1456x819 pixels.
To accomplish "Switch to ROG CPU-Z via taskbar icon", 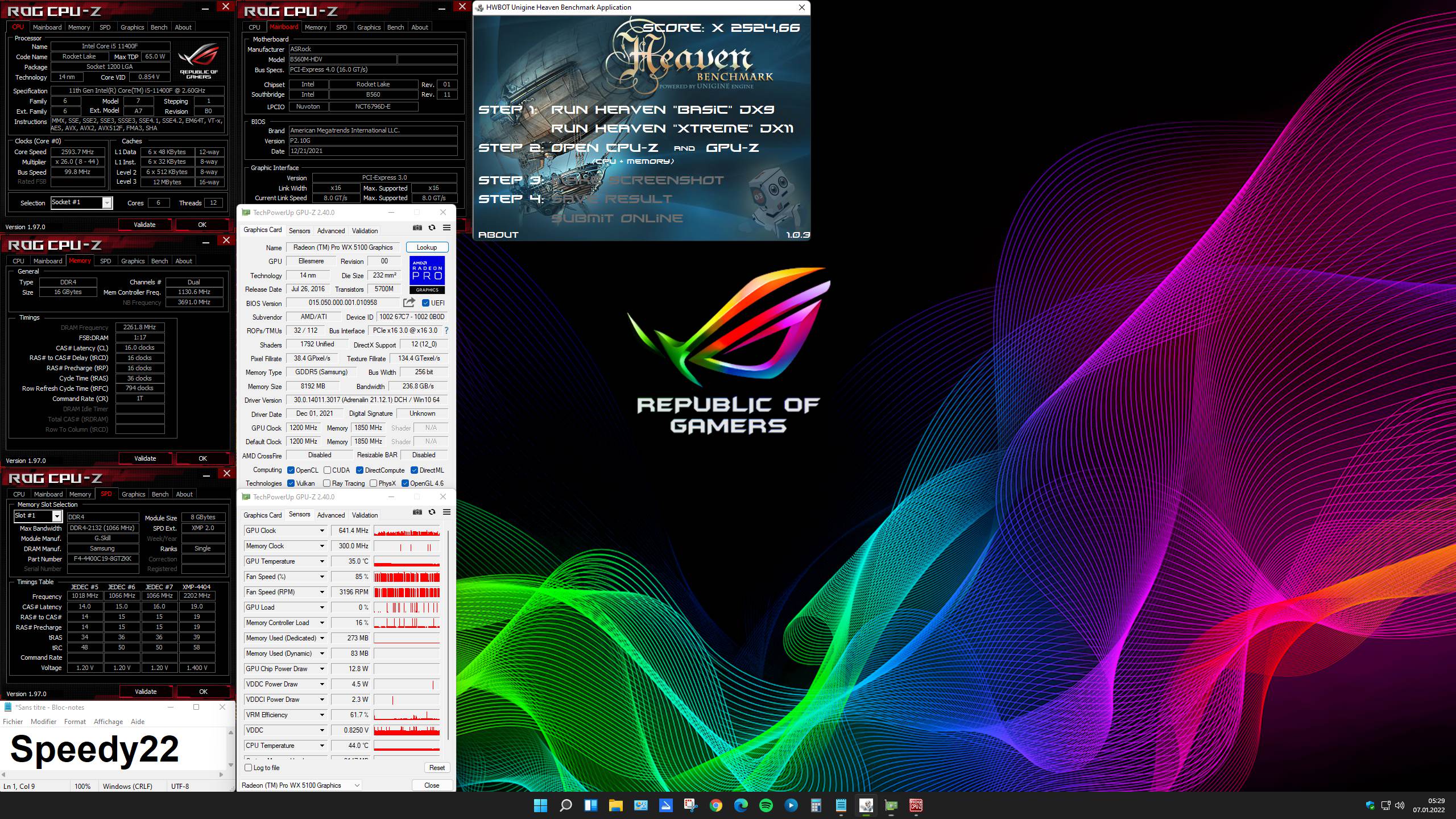I will pyautogui.click(x=916, y=805).
